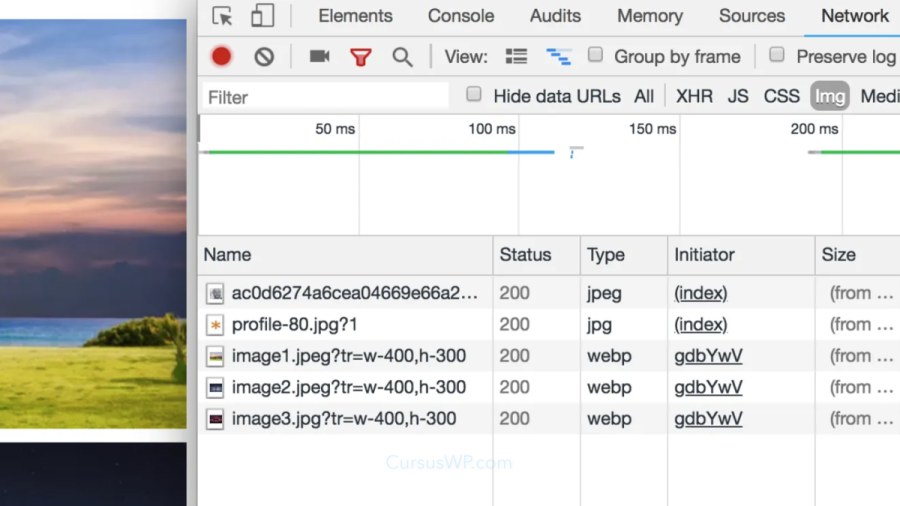This screenshot has width=900, height=506.
Task: Select the Network tab
Action: pos(855,16)
